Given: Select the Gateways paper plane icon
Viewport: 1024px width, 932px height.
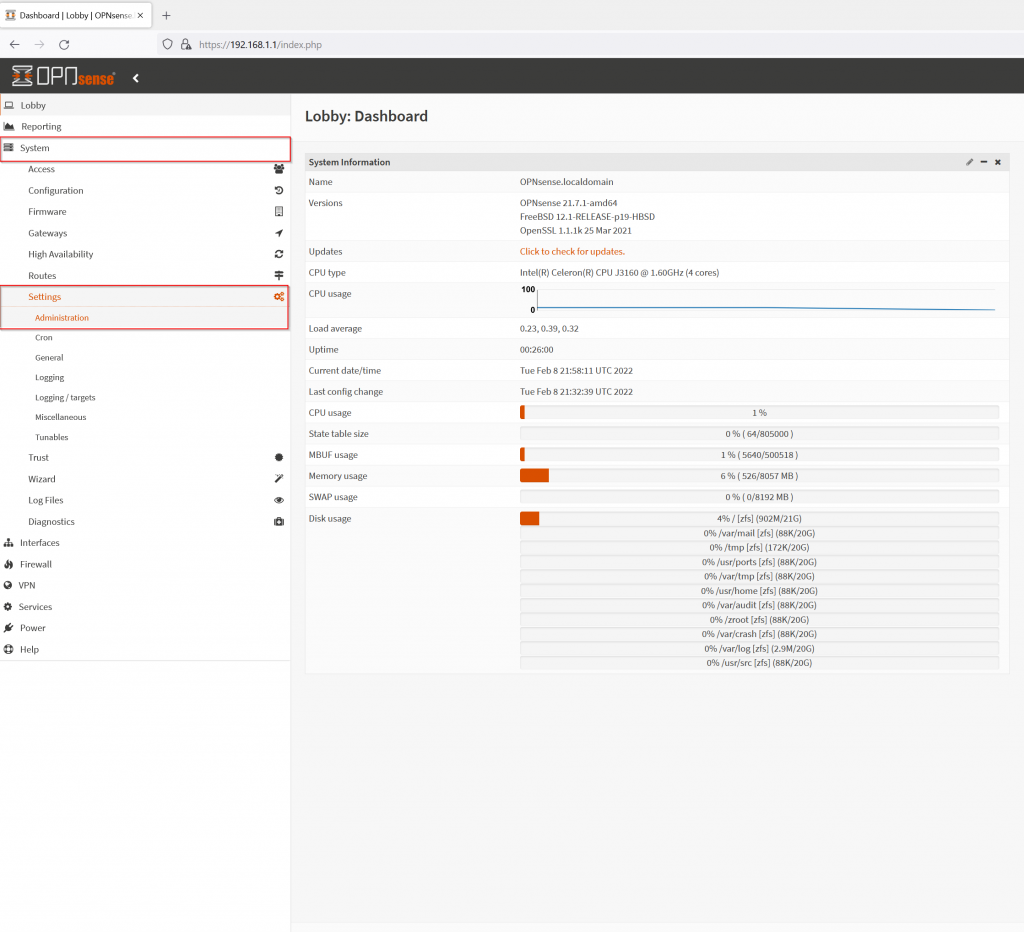Looking at the screenshot, I should 278,232.
